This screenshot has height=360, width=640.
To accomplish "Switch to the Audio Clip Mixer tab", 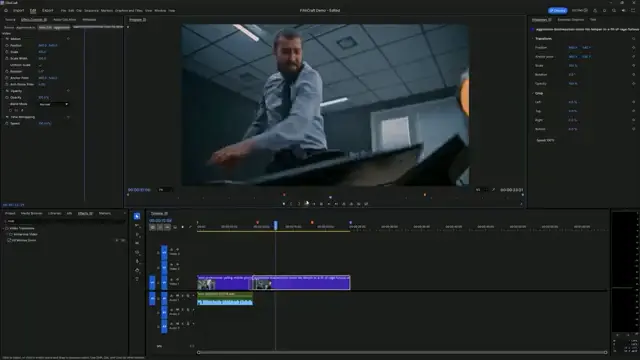I will (x=64, y=20).
